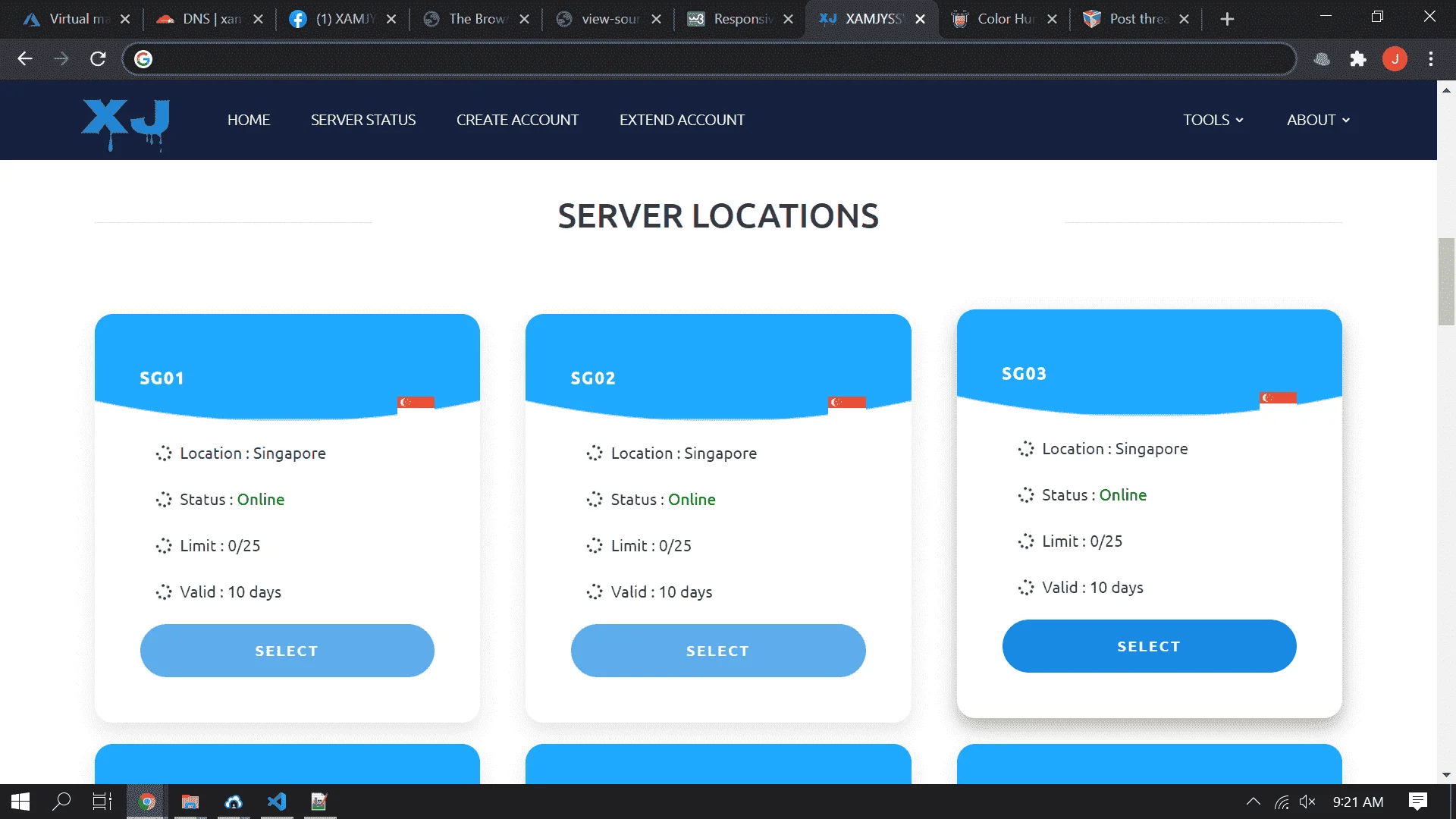Open the Chrome three-dot menu
This screenshot has height=819, width=1456.
pos(1431,59)
